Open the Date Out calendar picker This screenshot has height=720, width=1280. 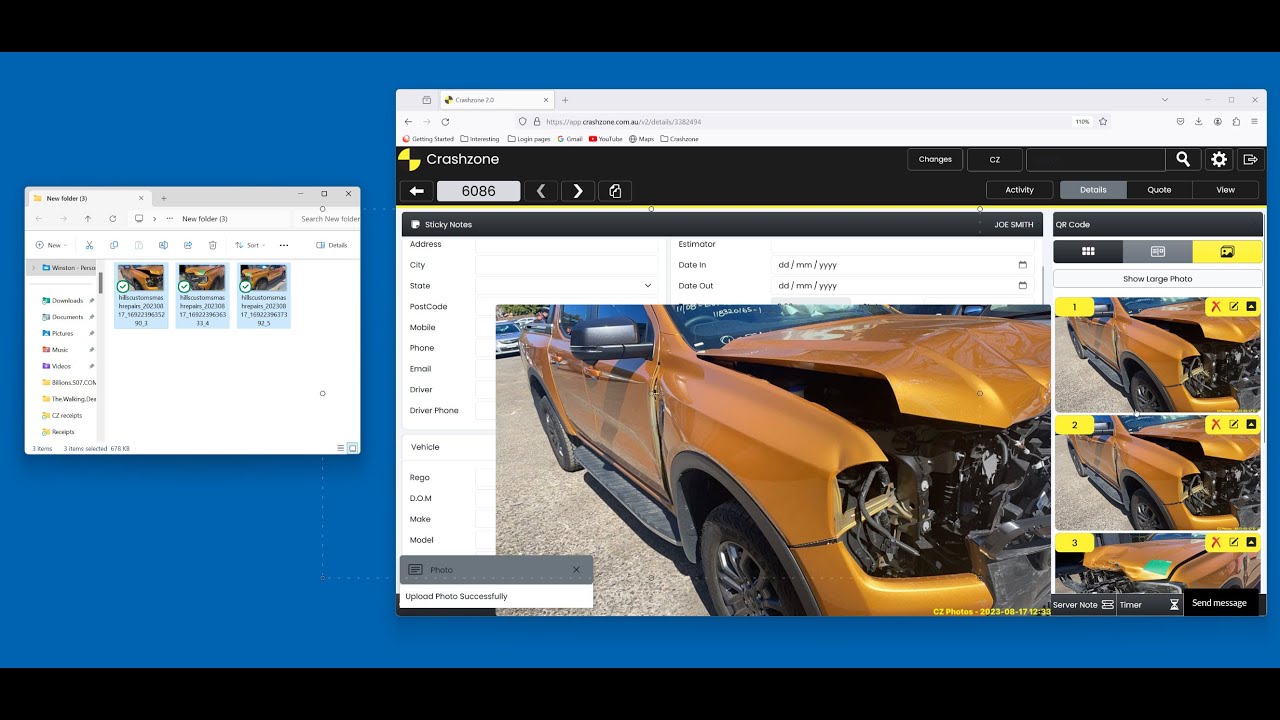1022,286
